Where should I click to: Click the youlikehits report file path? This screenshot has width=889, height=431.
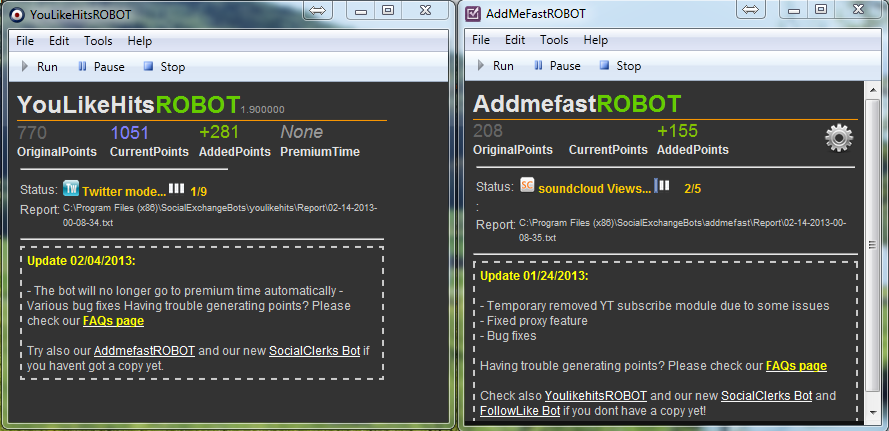click(x=220, y=216)
